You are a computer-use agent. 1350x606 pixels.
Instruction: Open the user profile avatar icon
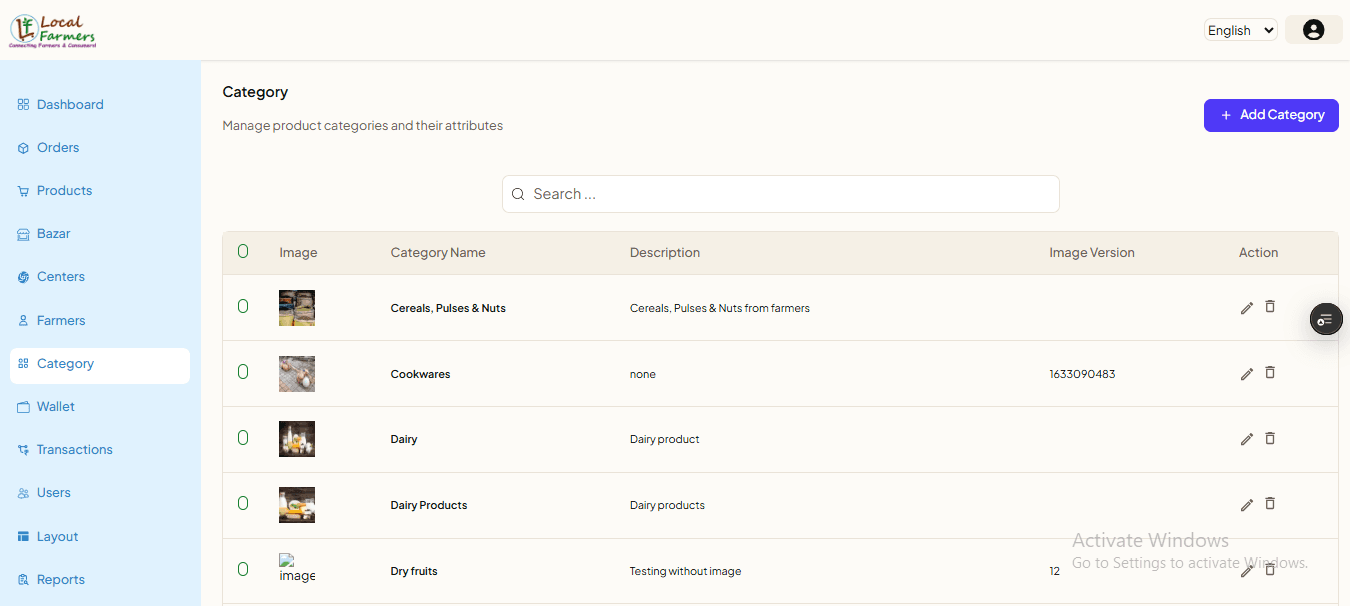pos(1314,30)
